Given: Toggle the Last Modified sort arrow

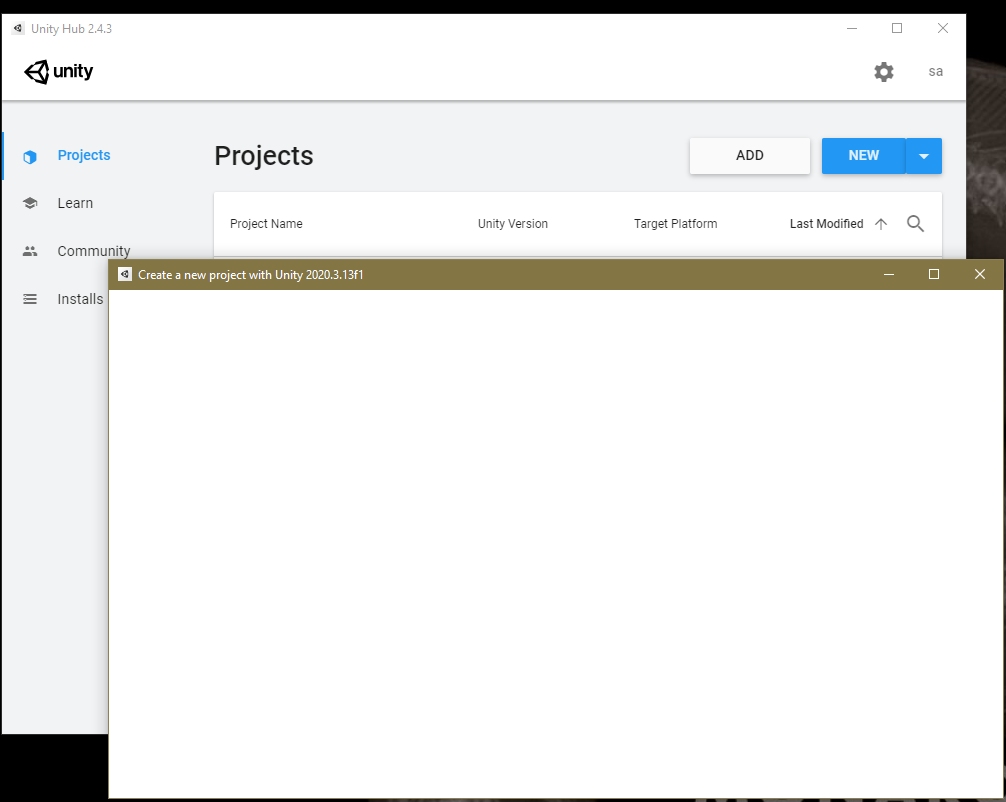Looking at the screenshot, I should point(880,223).
